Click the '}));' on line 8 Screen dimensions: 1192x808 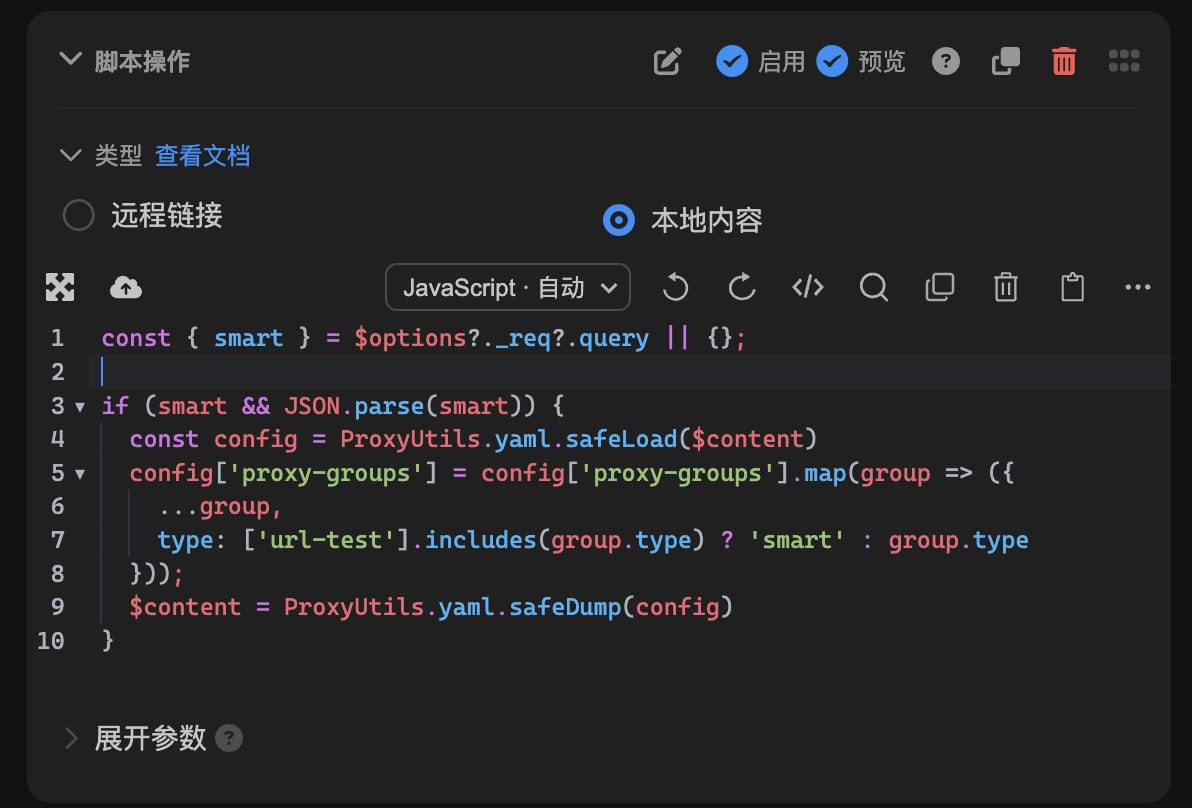click(x=157, y=574)
